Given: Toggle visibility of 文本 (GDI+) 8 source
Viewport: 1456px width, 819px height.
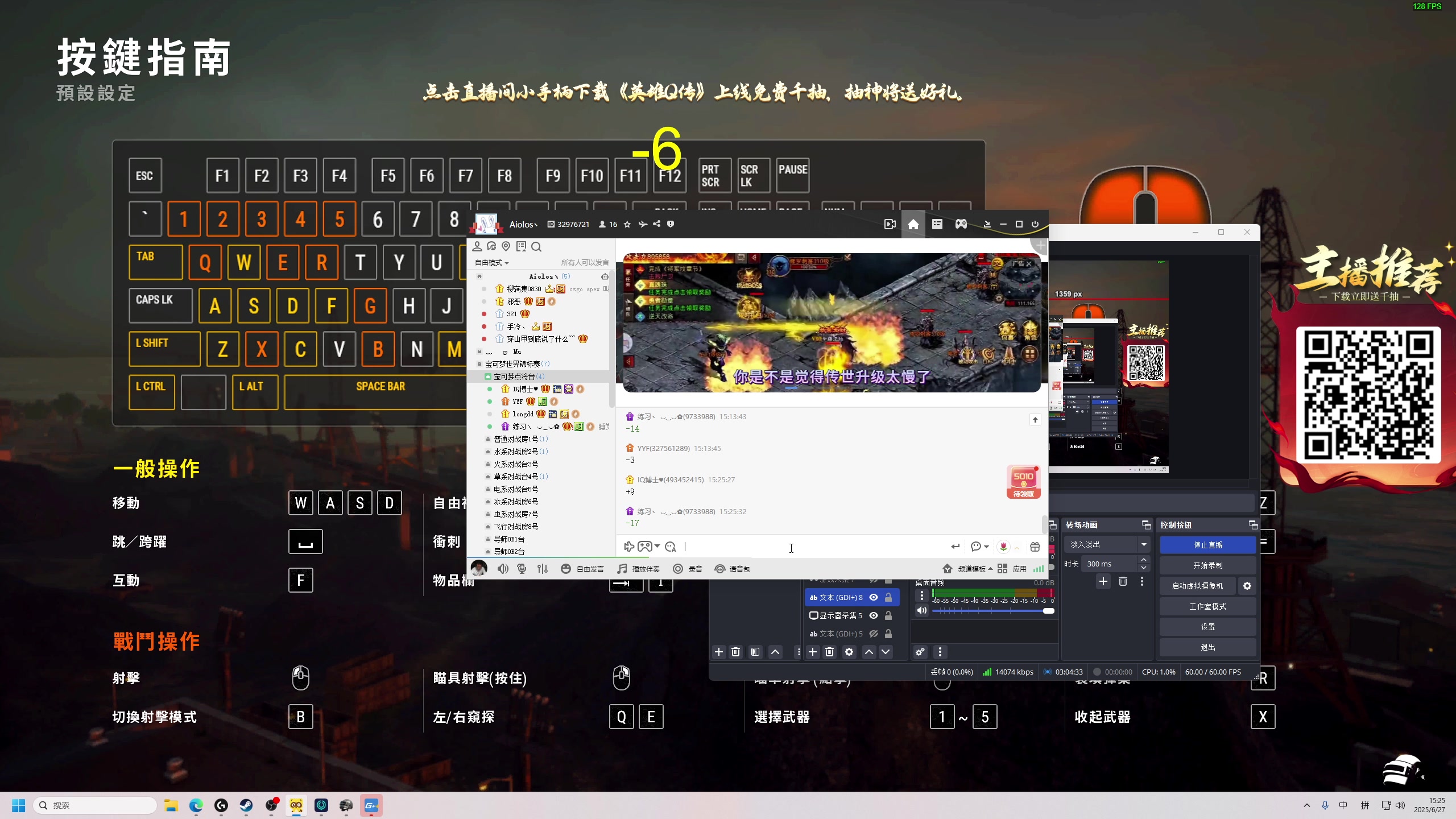Looking at the screenshot, I should [x=874, y=597].
